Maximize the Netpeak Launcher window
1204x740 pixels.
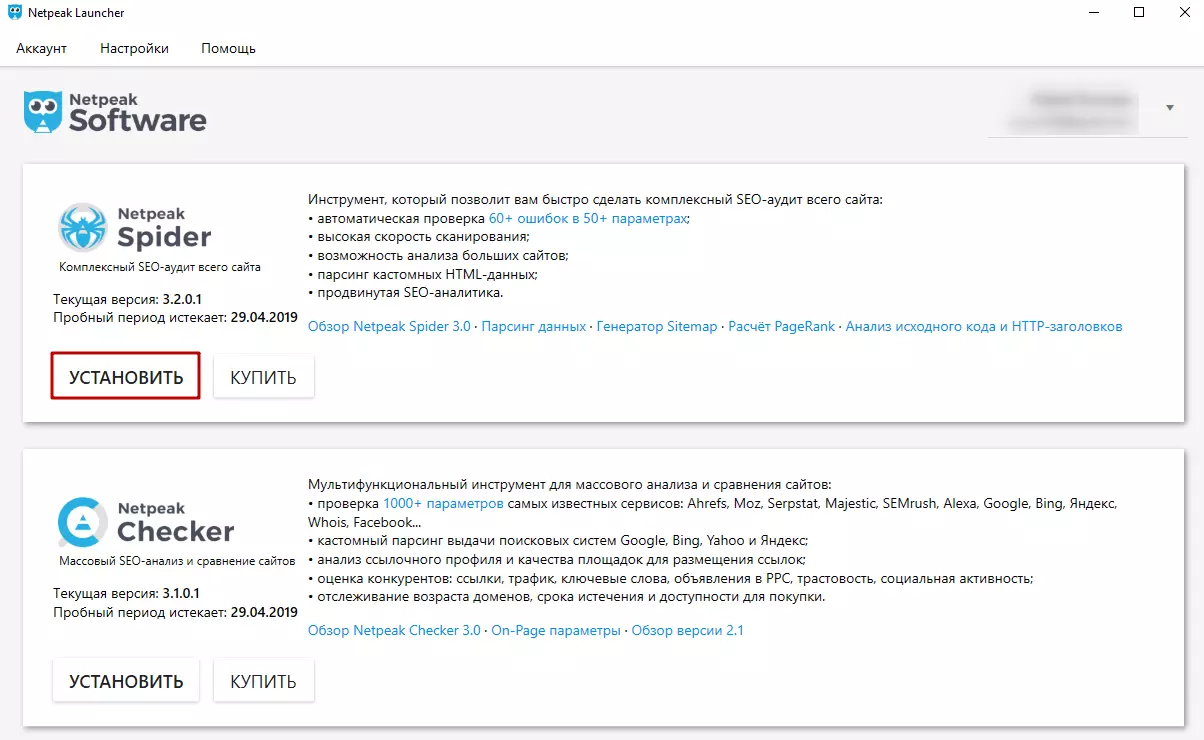tap(1139, 13)
